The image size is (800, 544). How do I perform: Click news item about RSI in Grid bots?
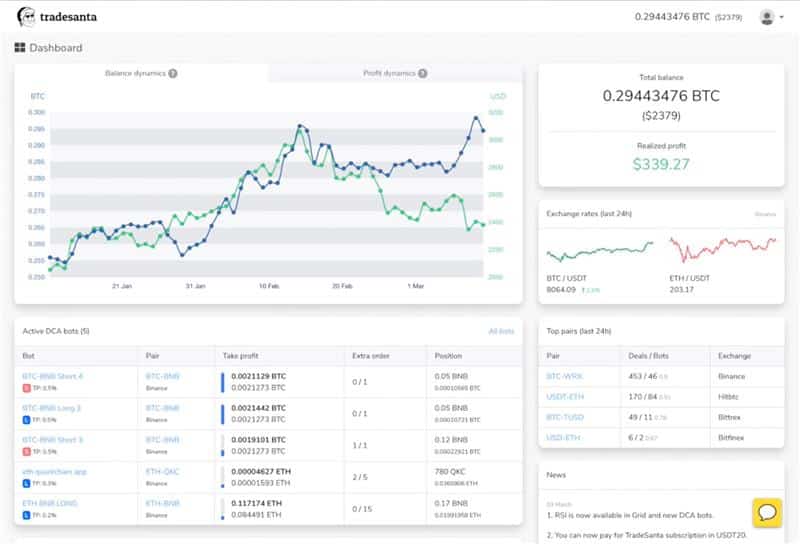click(x=630, y=515)
